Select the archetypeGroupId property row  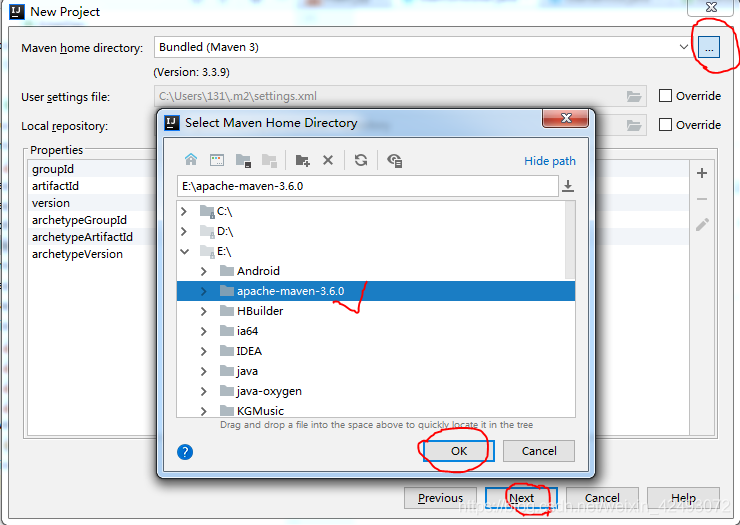coord(92,220)
